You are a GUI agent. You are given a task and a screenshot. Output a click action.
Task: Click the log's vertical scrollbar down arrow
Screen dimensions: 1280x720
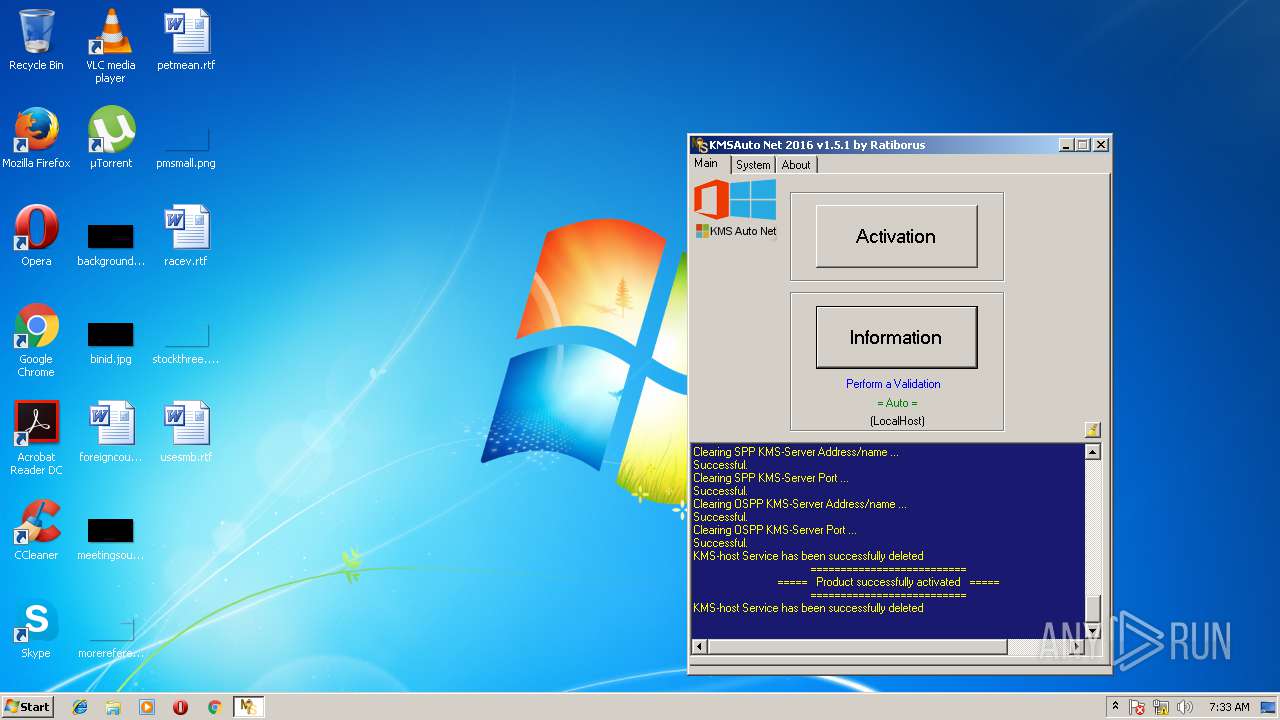coord(1093,630)
